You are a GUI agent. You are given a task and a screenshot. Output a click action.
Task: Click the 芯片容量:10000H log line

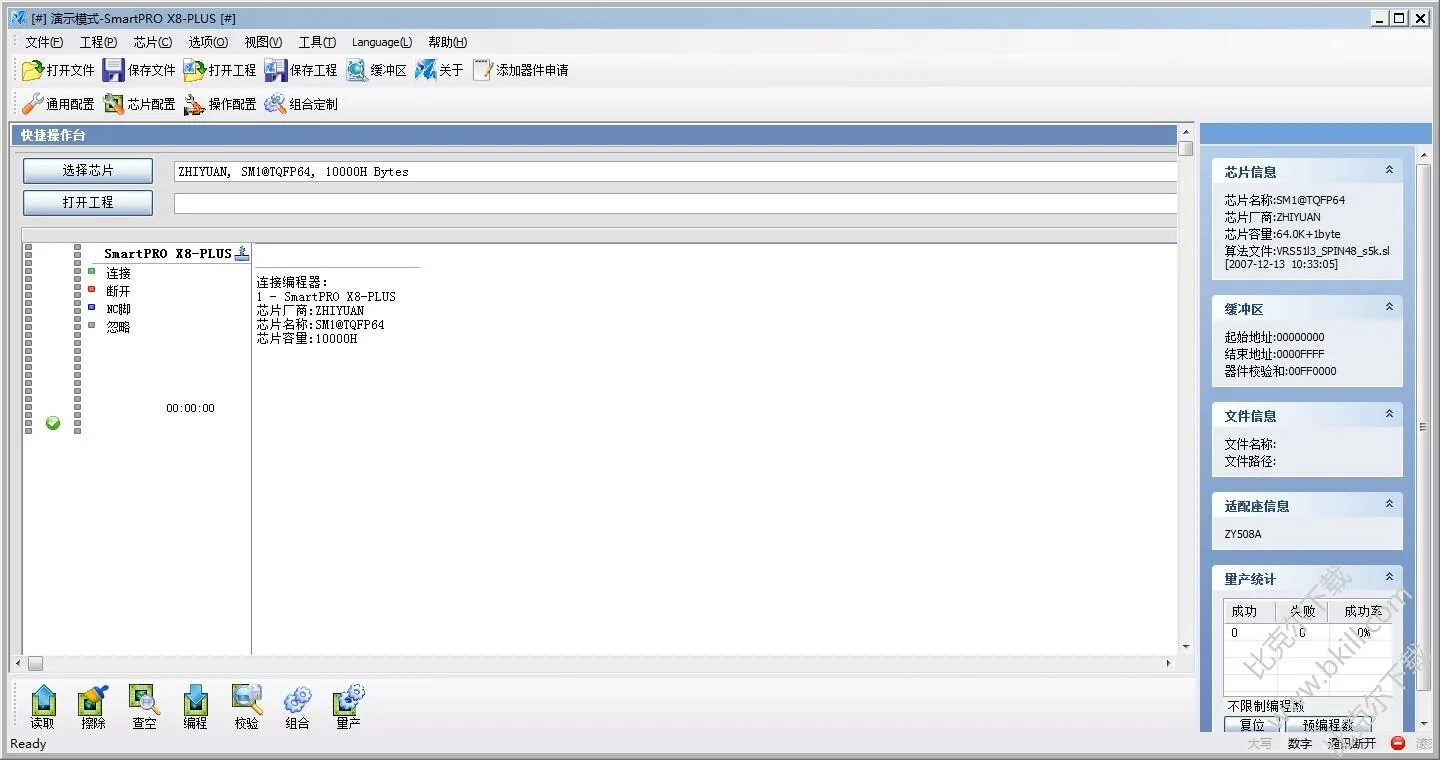[x=306, y=339]
